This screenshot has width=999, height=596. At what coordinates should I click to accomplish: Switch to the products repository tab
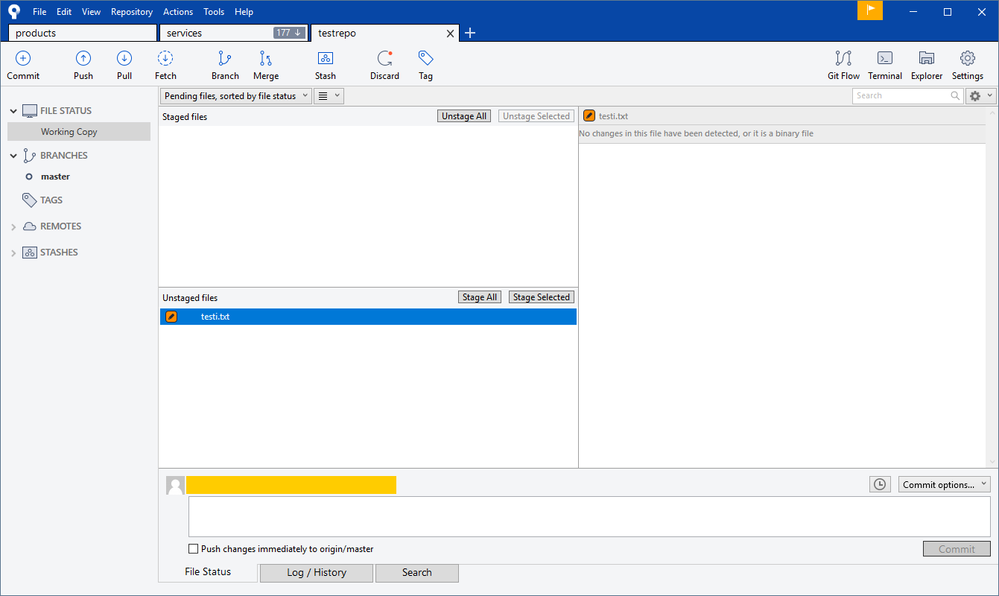click(82, 33)
